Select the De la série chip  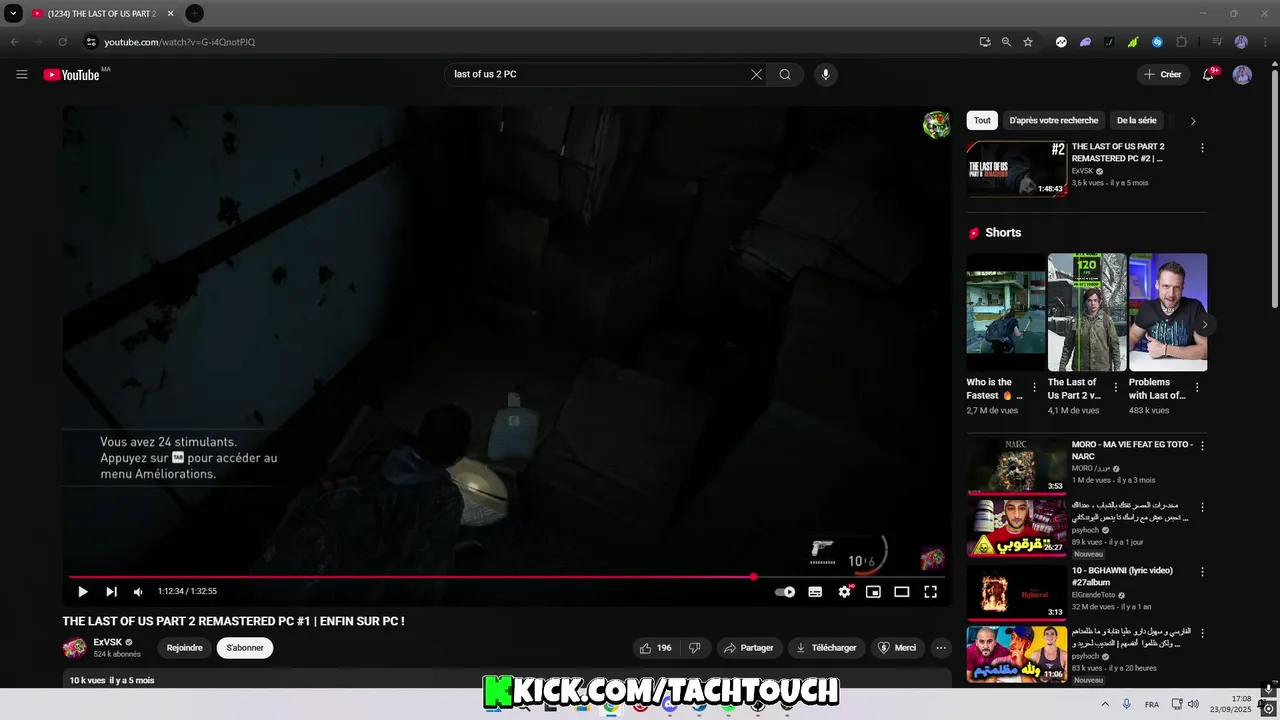pyautogui.click(x=1137, y=120)
